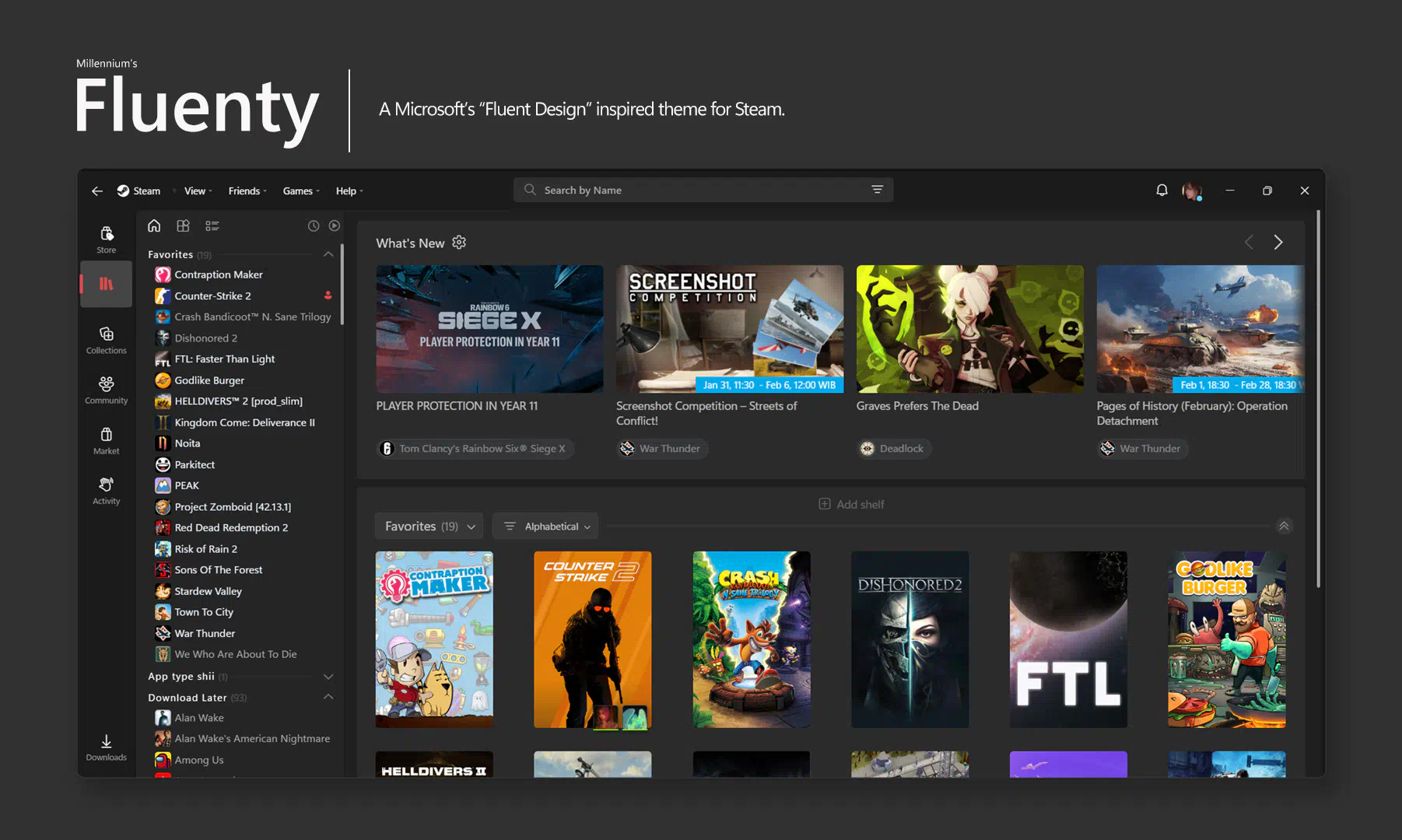
Task: Click the Search by Name field
Action: [x=700, y=190]
